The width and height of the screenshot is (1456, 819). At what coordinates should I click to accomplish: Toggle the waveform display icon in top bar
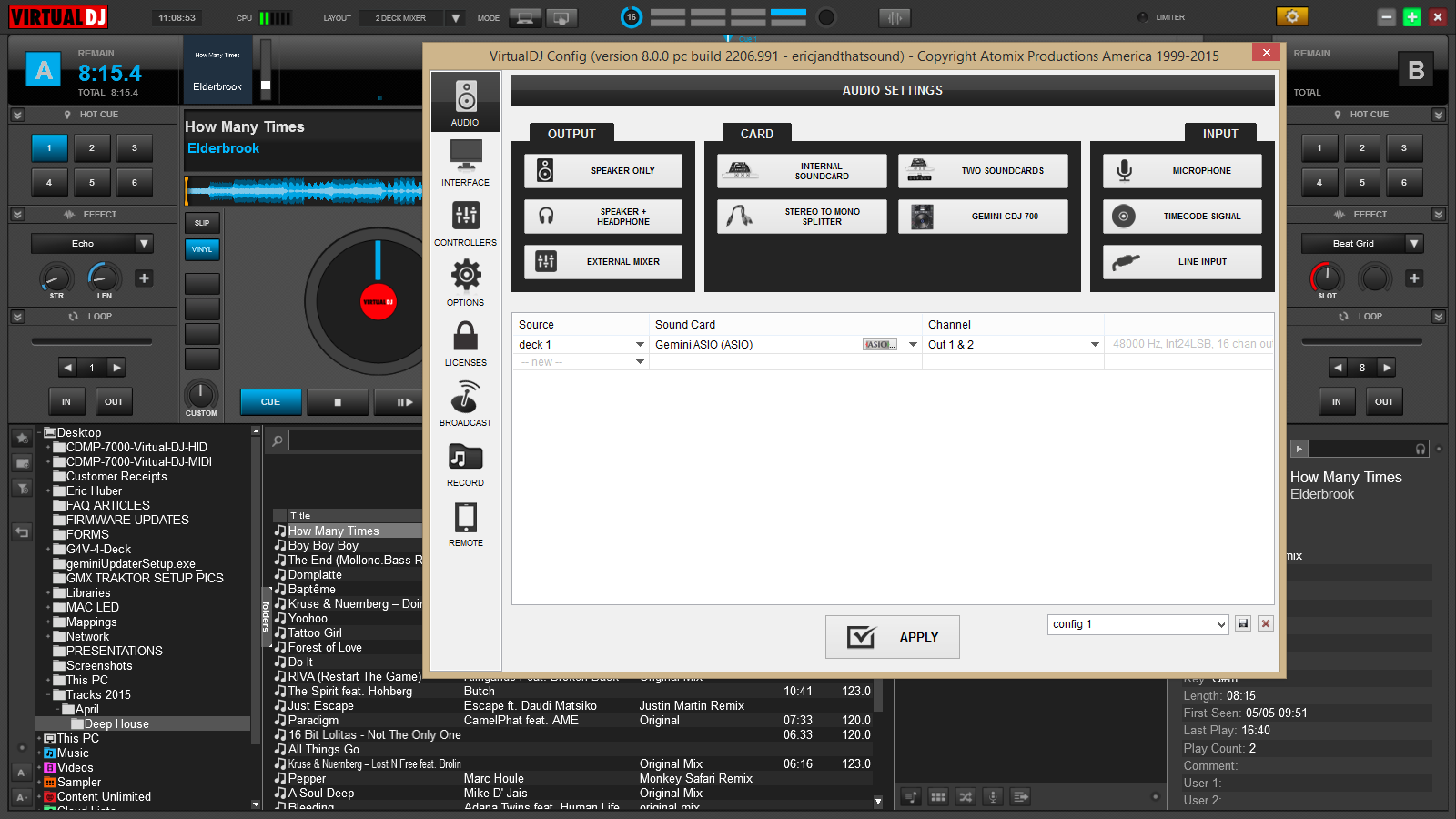[895, 17]
